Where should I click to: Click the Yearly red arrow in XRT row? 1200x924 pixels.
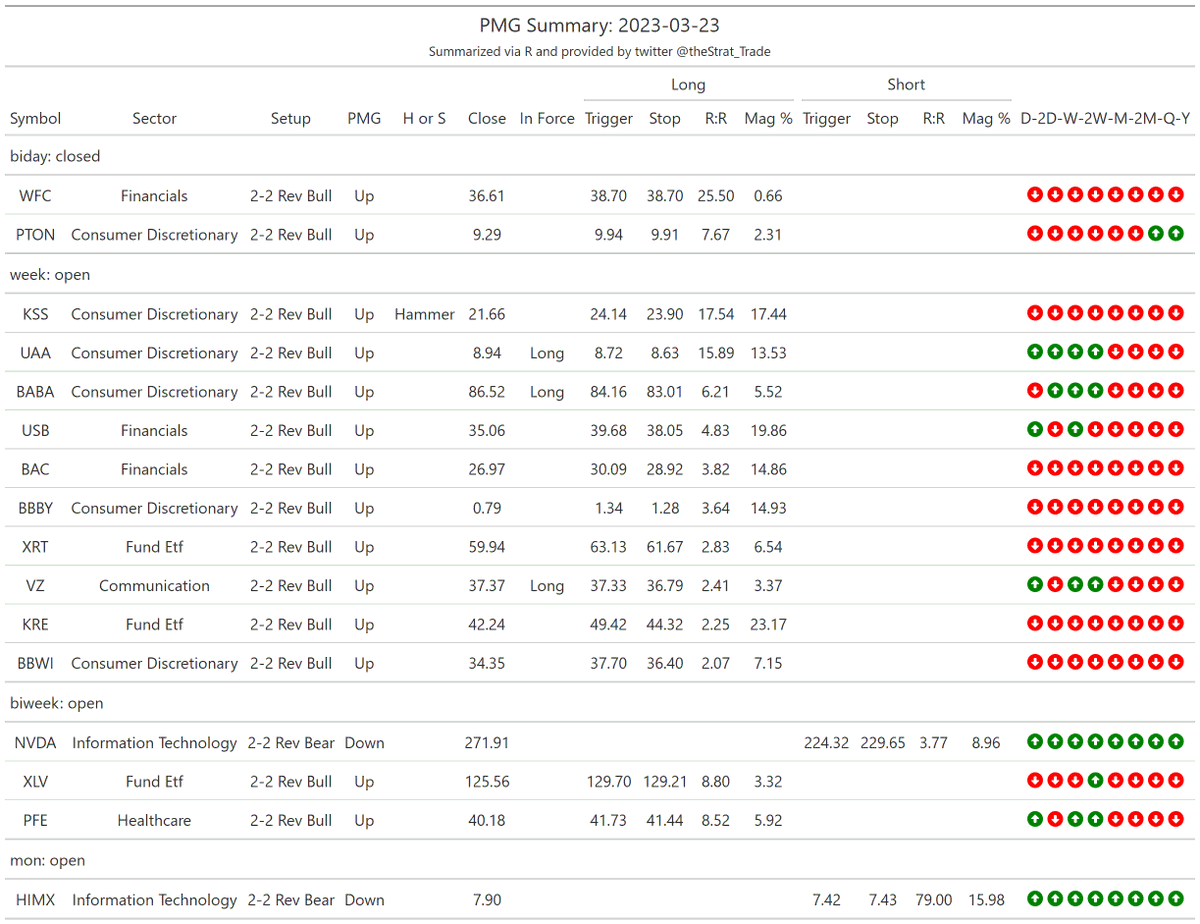tap(1176, 546)
